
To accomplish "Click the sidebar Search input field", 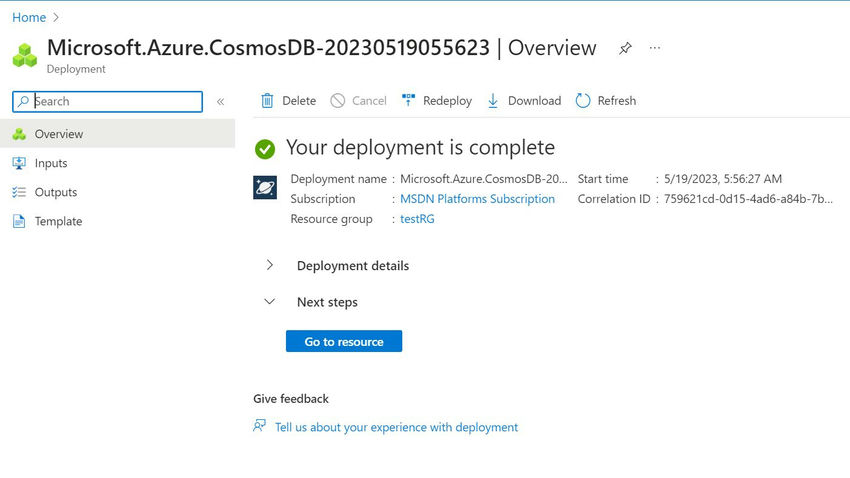I will click(107, 101).
